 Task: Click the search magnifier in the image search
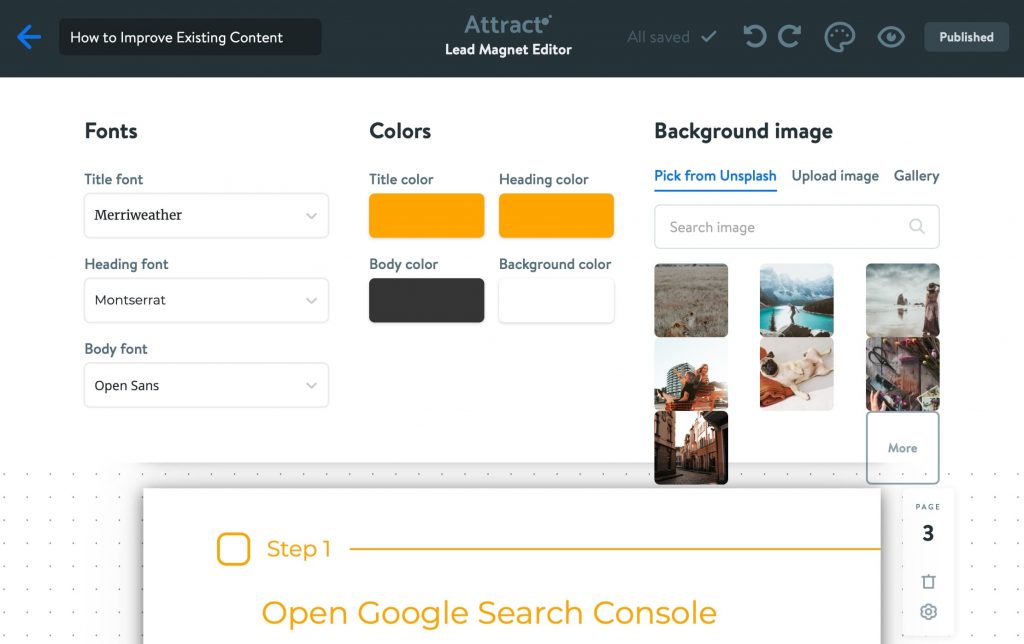click(x=917, y=227)
